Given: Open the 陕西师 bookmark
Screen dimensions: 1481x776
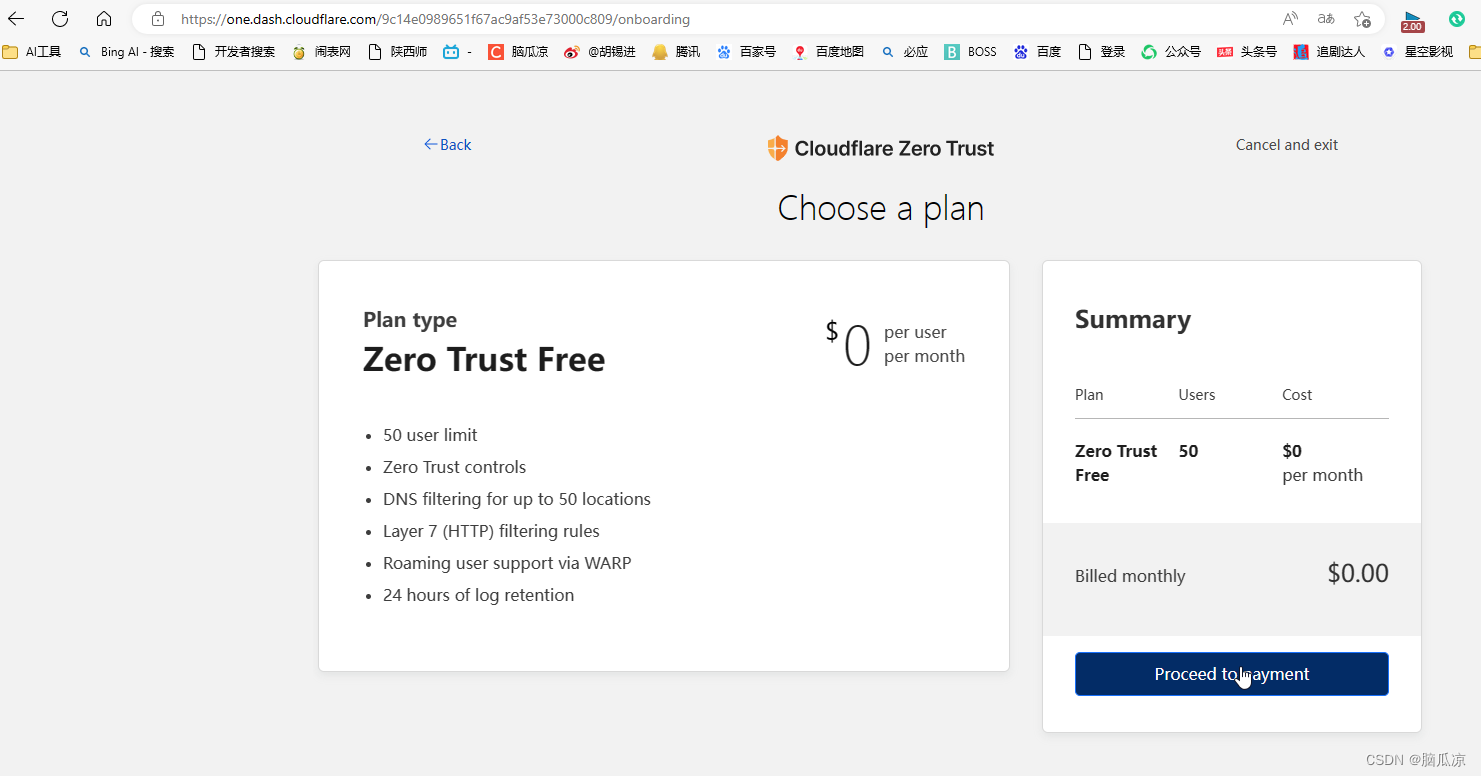Looking at the screenshot, I should [398, 52].
